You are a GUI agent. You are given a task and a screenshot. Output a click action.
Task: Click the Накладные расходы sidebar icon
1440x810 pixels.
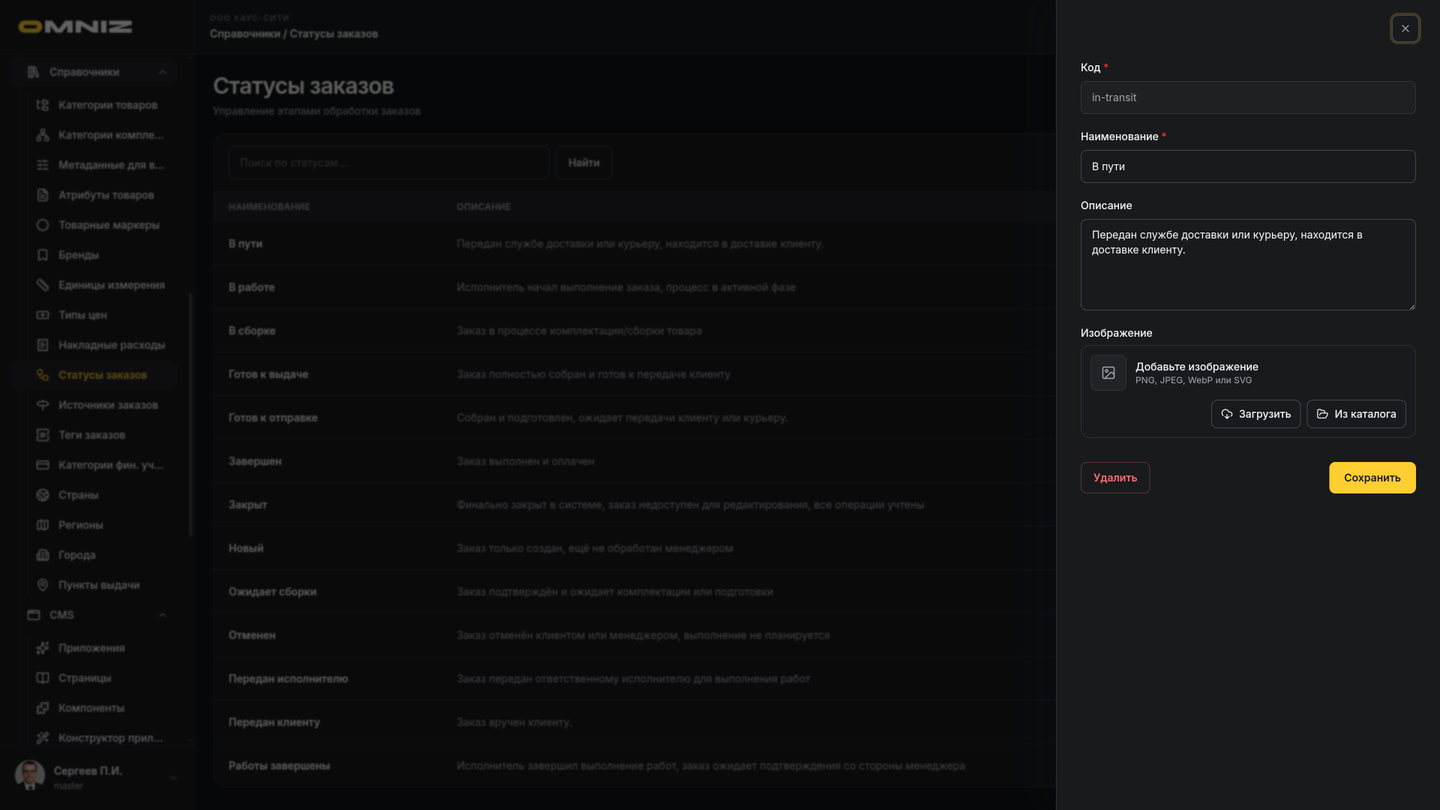42,345
